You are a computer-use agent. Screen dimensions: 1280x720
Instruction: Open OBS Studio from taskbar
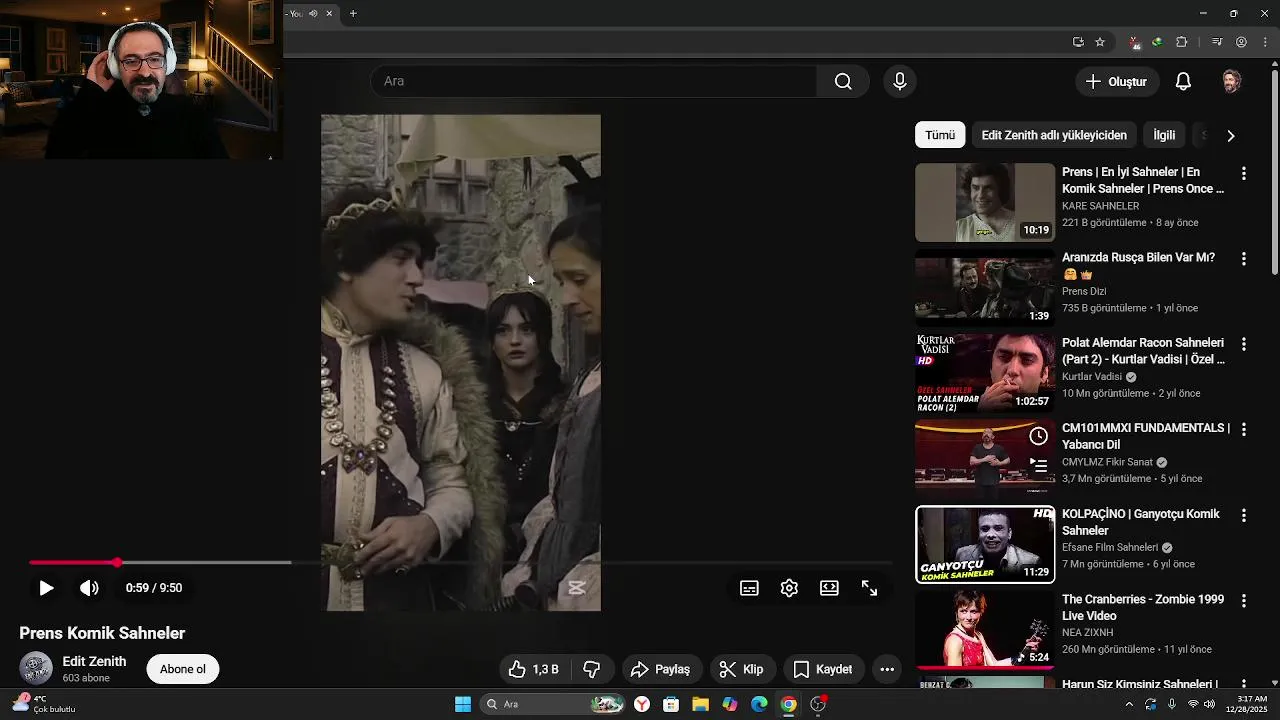tap(818, 704)
